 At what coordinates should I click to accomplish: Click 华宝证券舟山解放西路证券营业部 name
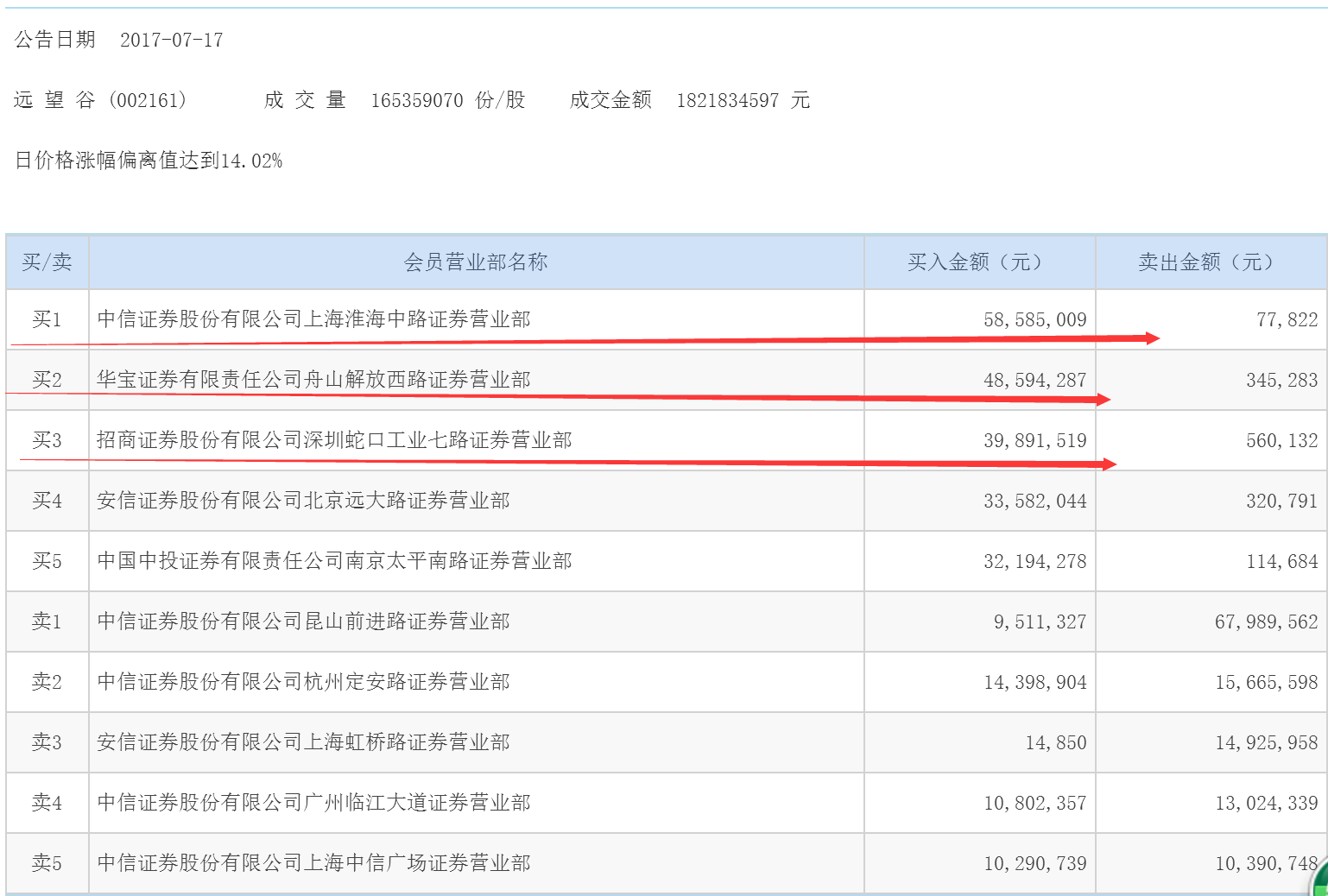coord(314,380)
